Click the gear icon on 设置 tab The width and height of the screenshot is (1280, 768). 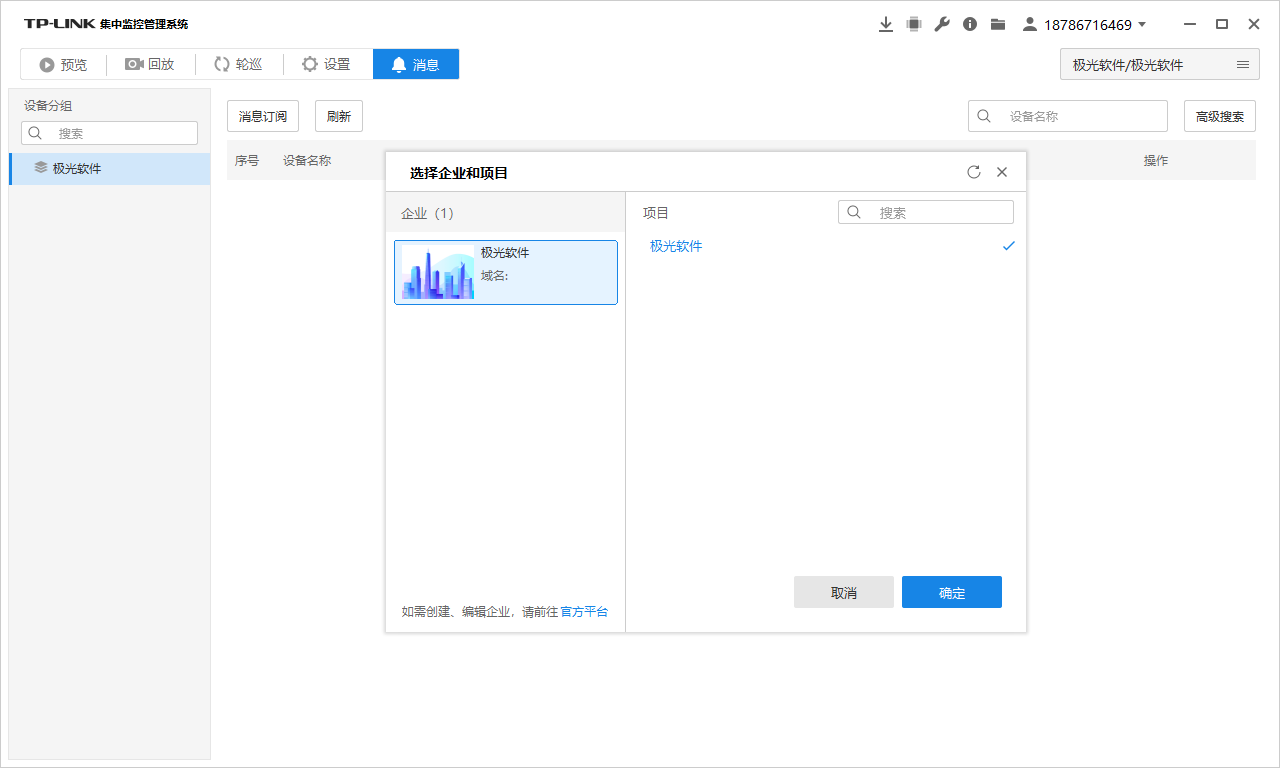click(310, 64)
